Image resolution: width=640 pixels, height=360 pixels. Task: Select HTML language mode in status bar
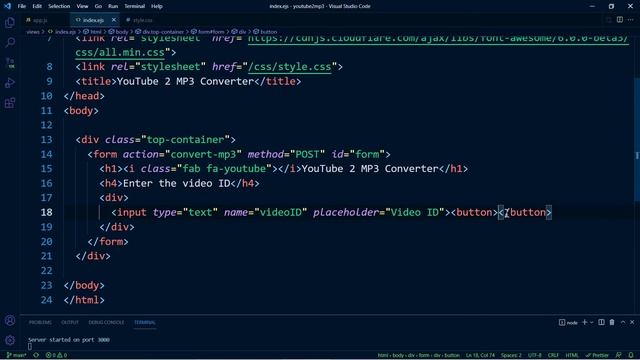572,355
